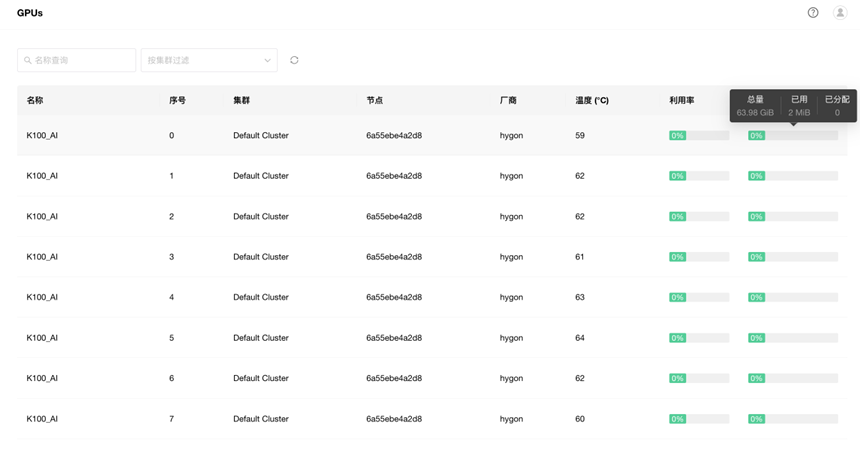Click the 名称 column header

(35, 100)
